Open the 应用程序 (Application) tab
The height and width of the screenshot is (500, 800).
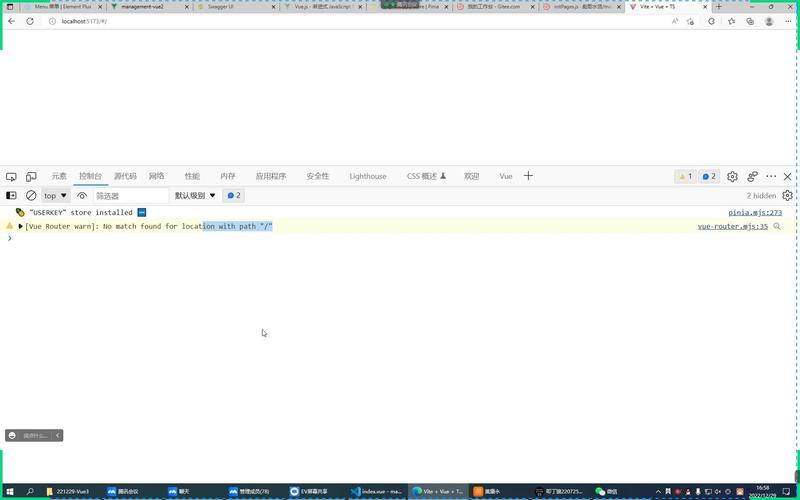click(270, 176)
